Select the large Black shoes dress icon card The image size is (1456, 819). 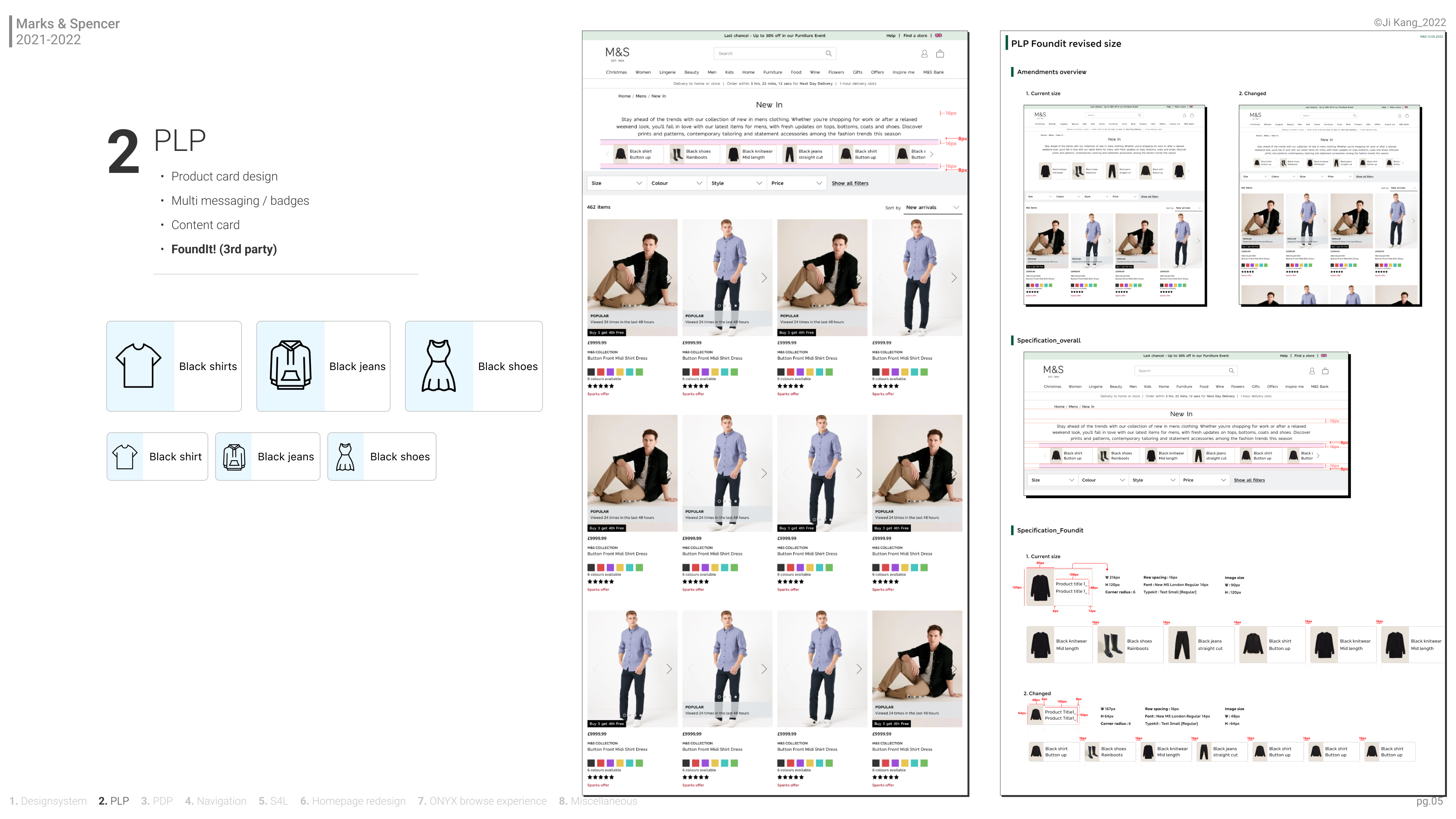tap(474, 366)
